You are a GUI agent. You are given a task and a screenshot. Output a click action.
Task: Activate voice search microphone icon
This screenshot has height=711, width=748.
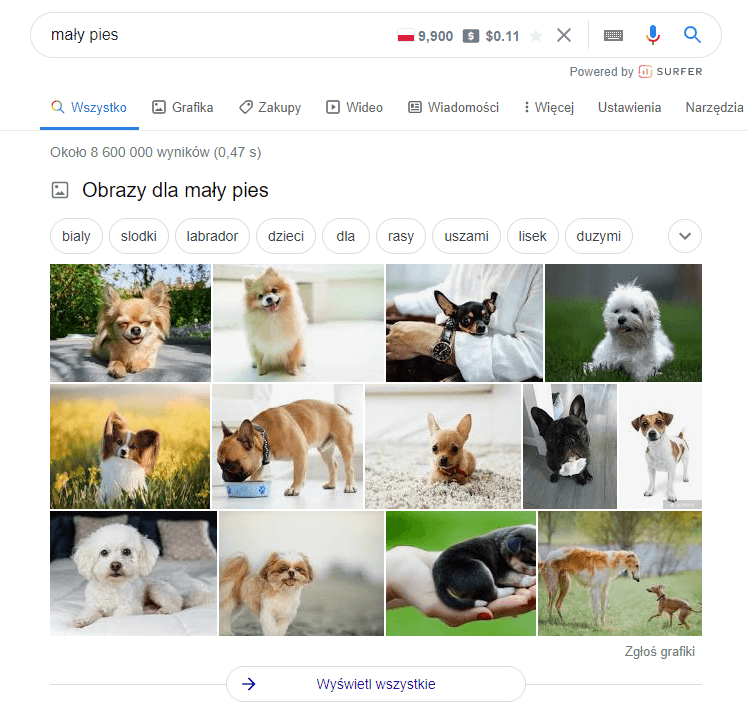(653, 35)
